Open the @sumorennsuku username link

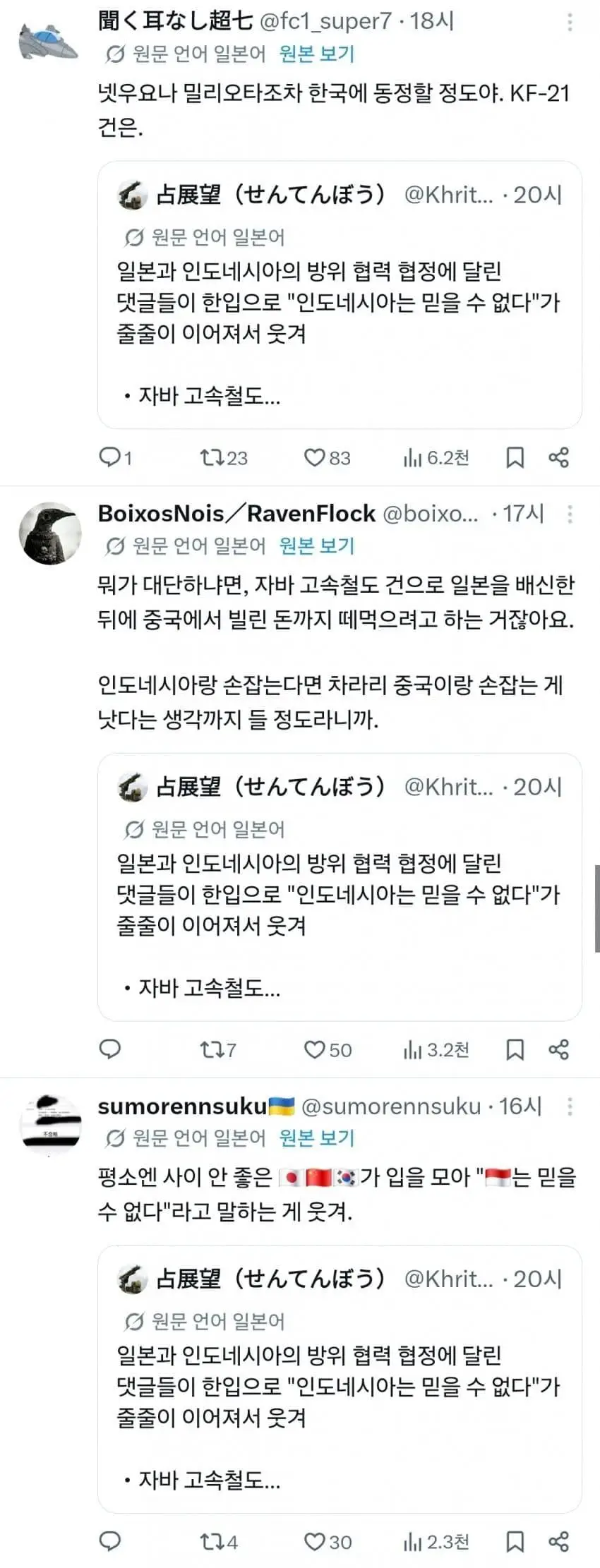pos(391,1106)
